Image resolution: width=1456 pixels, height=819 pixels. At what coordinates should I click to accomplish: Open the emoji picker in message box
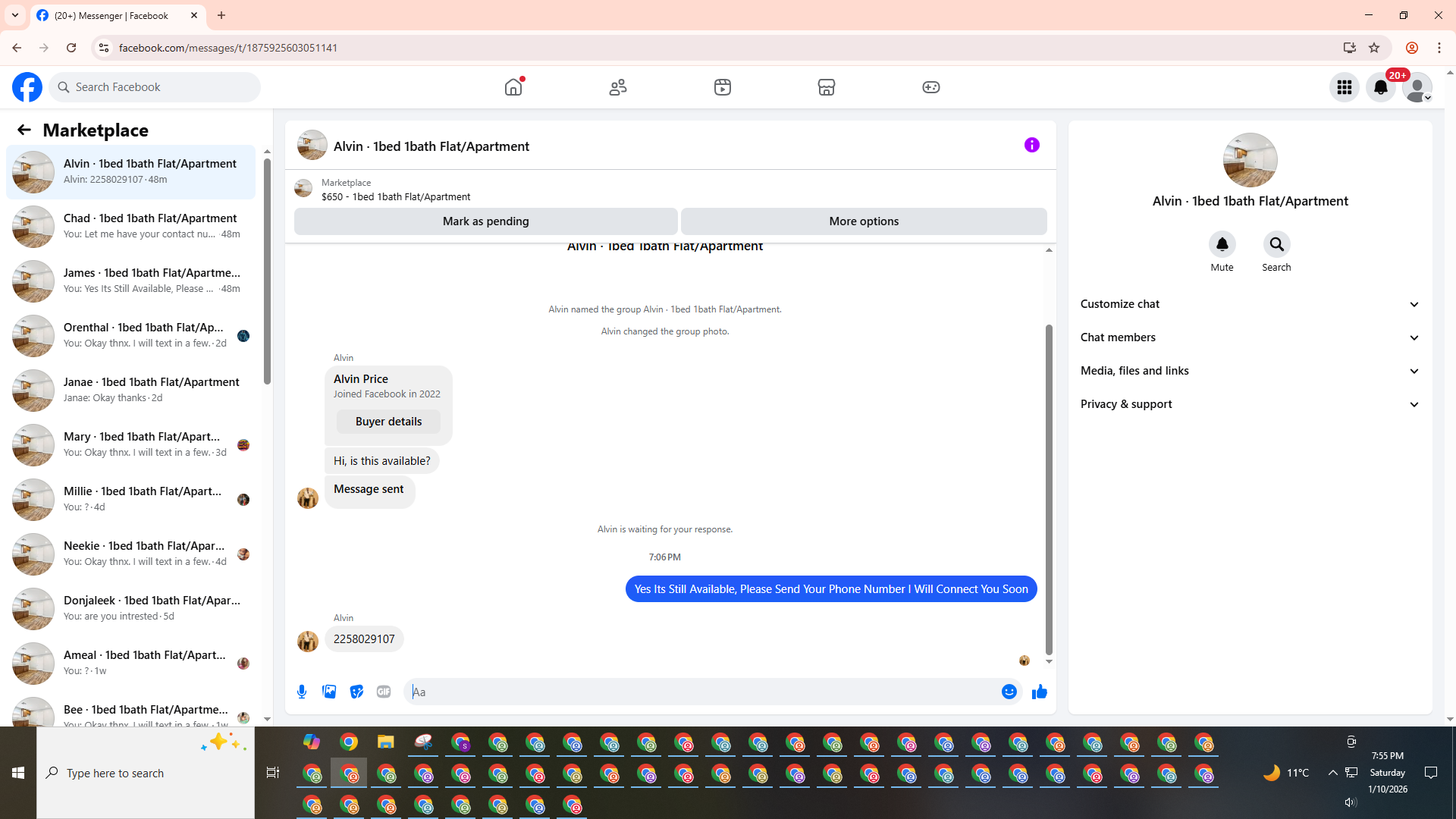click(1009, 692)
